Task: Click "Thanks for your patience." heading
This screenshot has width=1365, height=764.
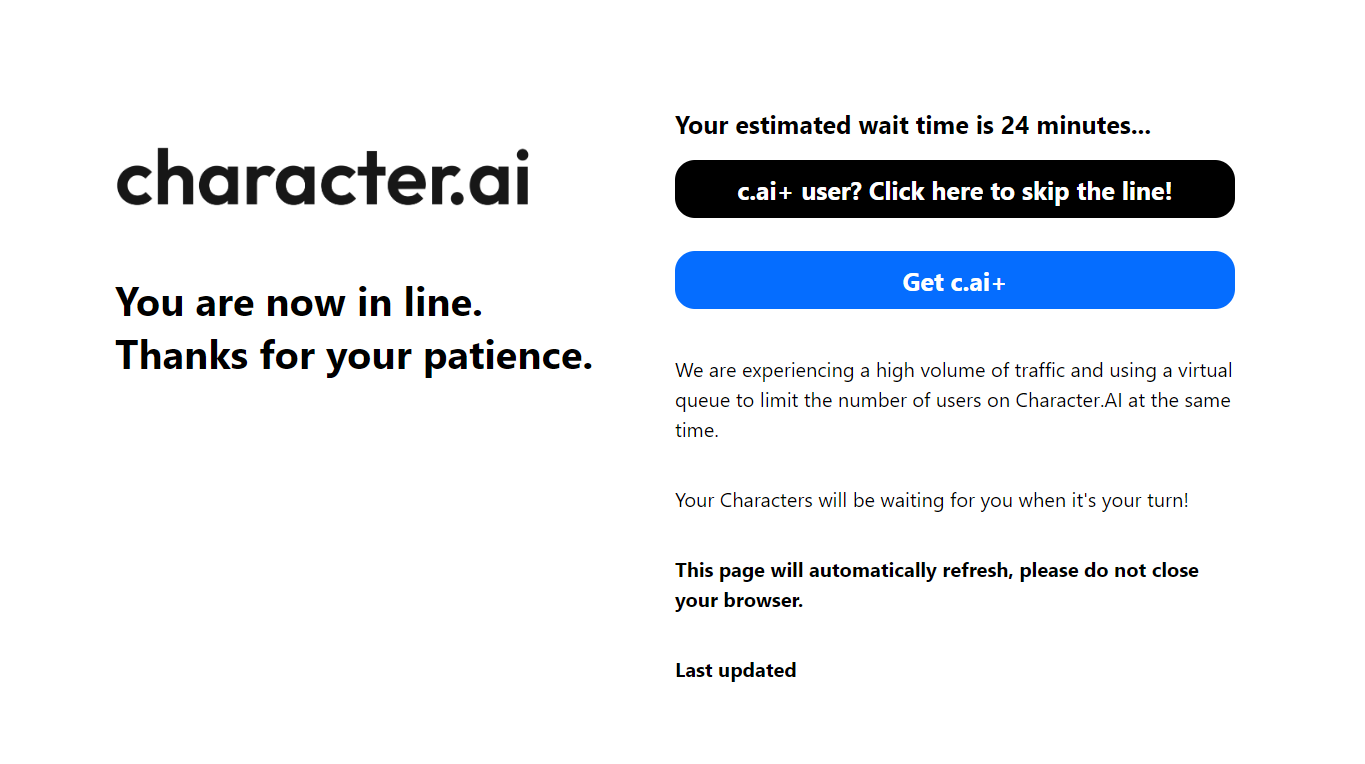Action: click(x=354, y=355)
